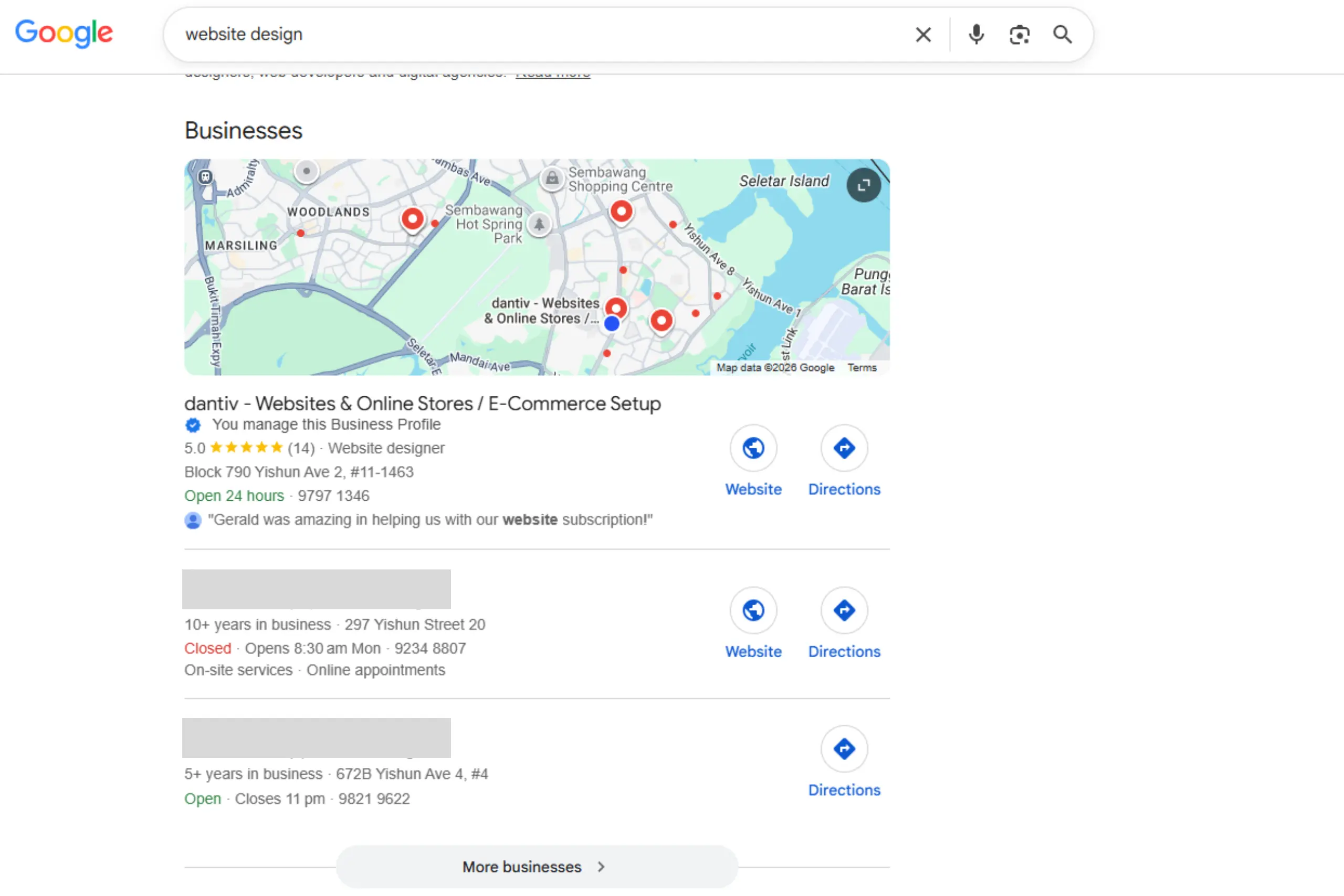Click '5+ years in business' listing text

pyautogui.click(x=253, y=774)
